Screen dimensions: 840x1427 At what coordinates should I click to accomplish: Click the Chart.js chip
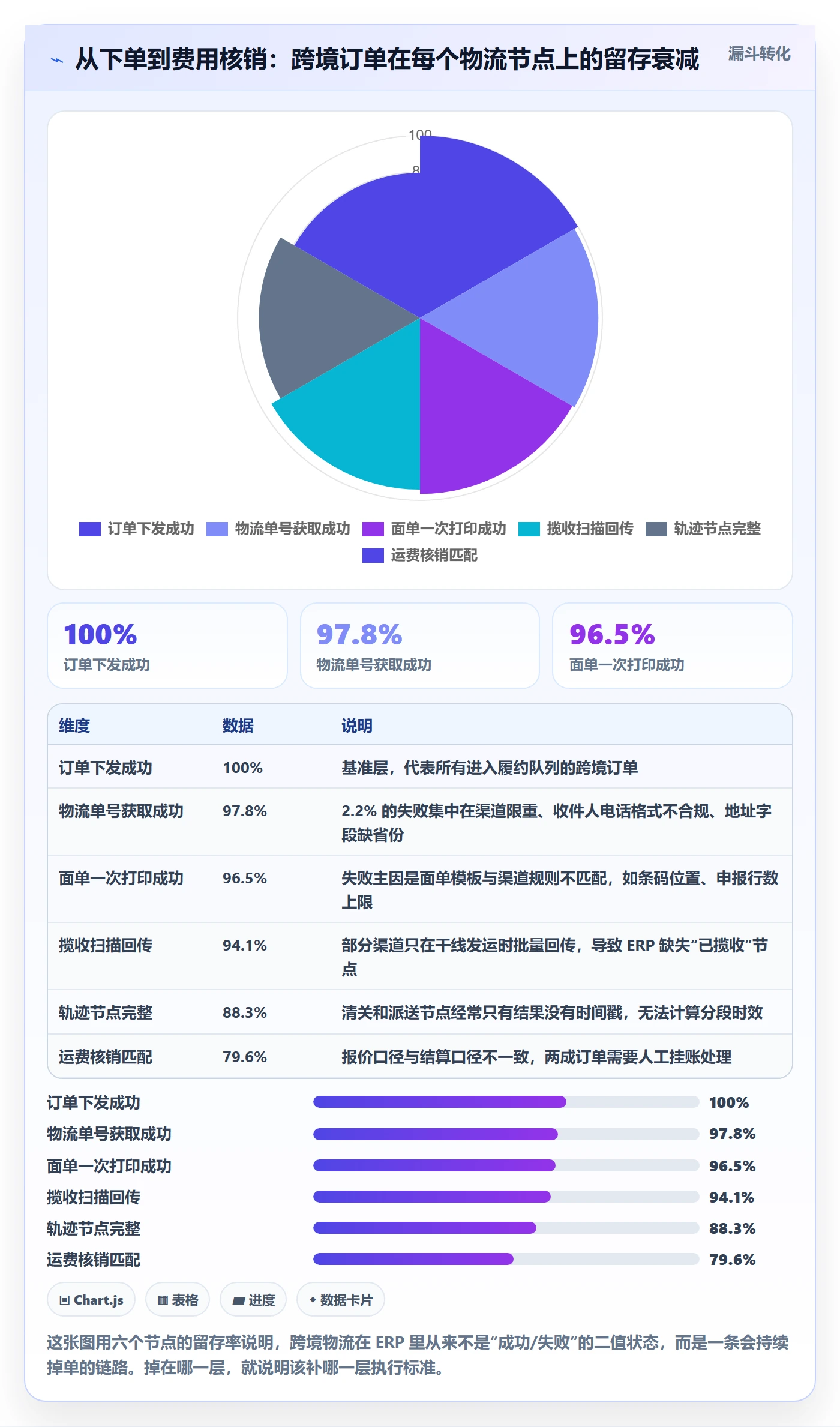pos(91,1300)
